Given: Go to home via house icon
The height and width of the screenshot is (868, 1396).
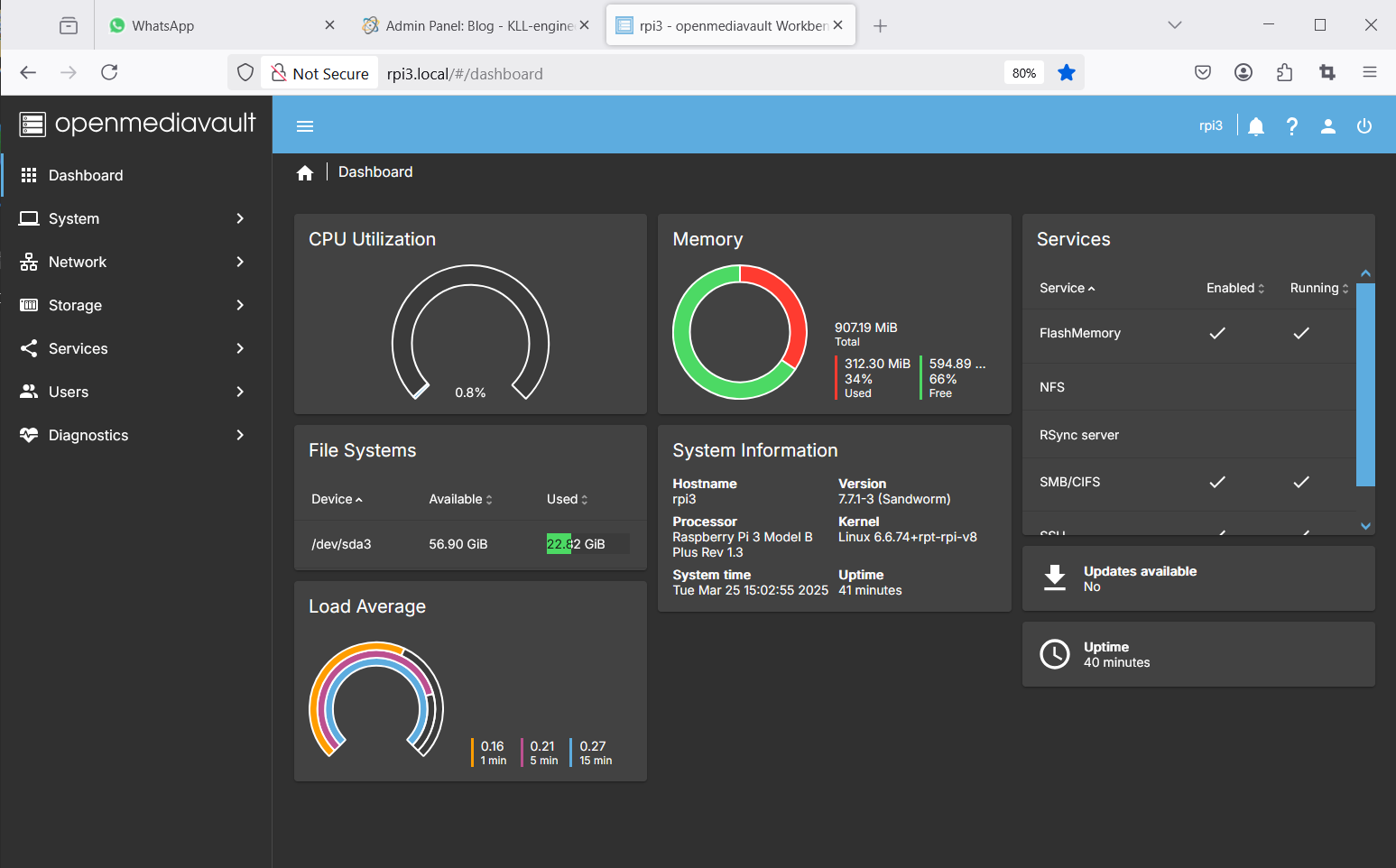Looking at the screenshot, I should tap(305, 173).
